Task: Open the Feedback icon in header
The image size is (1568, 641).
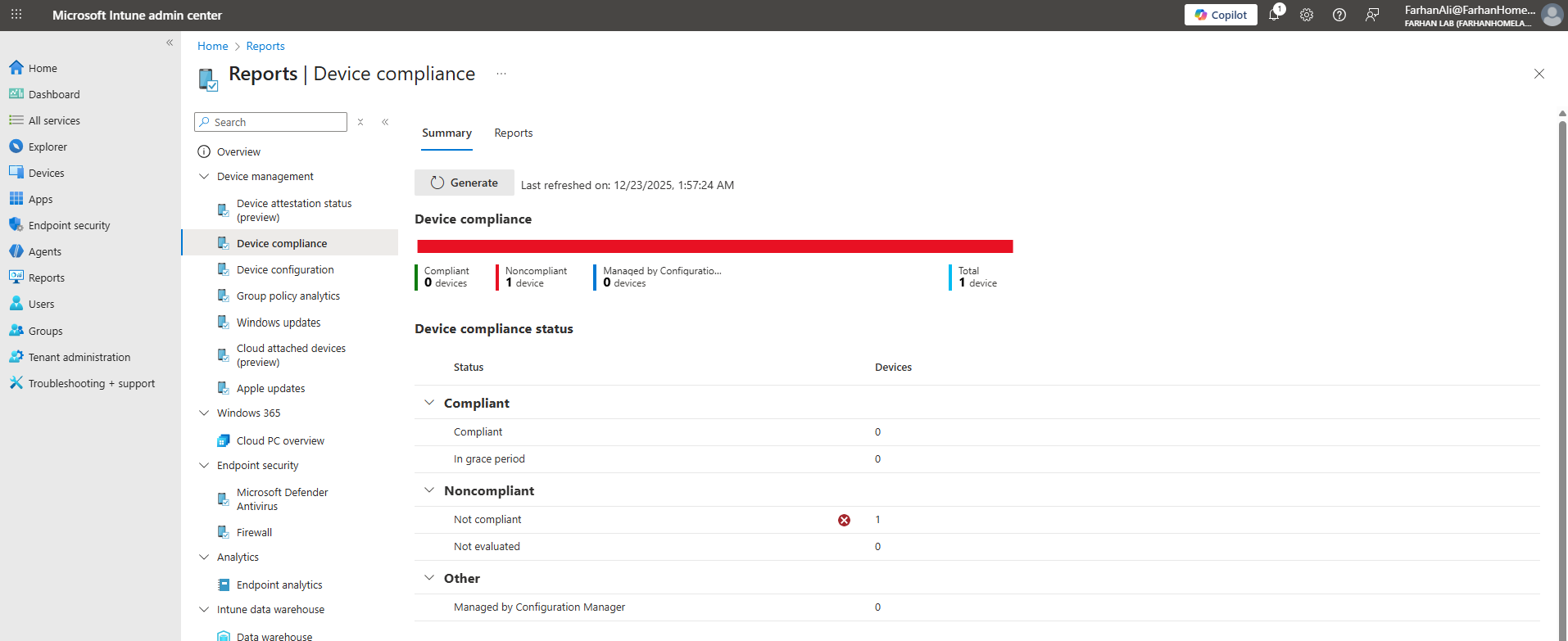Action: click(1372, 15)
